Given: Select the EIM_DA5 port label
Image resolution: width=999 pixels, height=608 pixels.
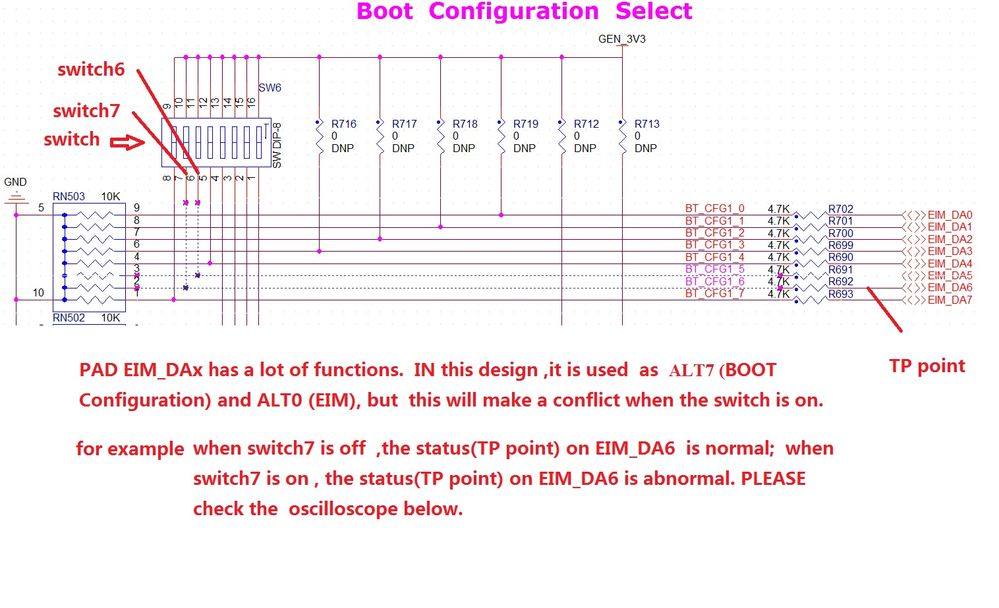Looking at the screenshot, I should click(950, 275).
